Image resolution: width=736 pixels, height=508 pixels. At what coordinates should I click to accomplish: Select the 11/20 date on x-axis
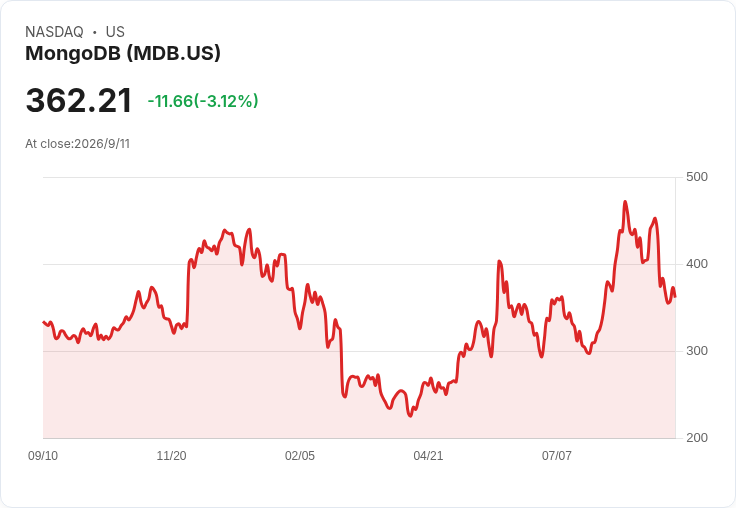[171, 455]
